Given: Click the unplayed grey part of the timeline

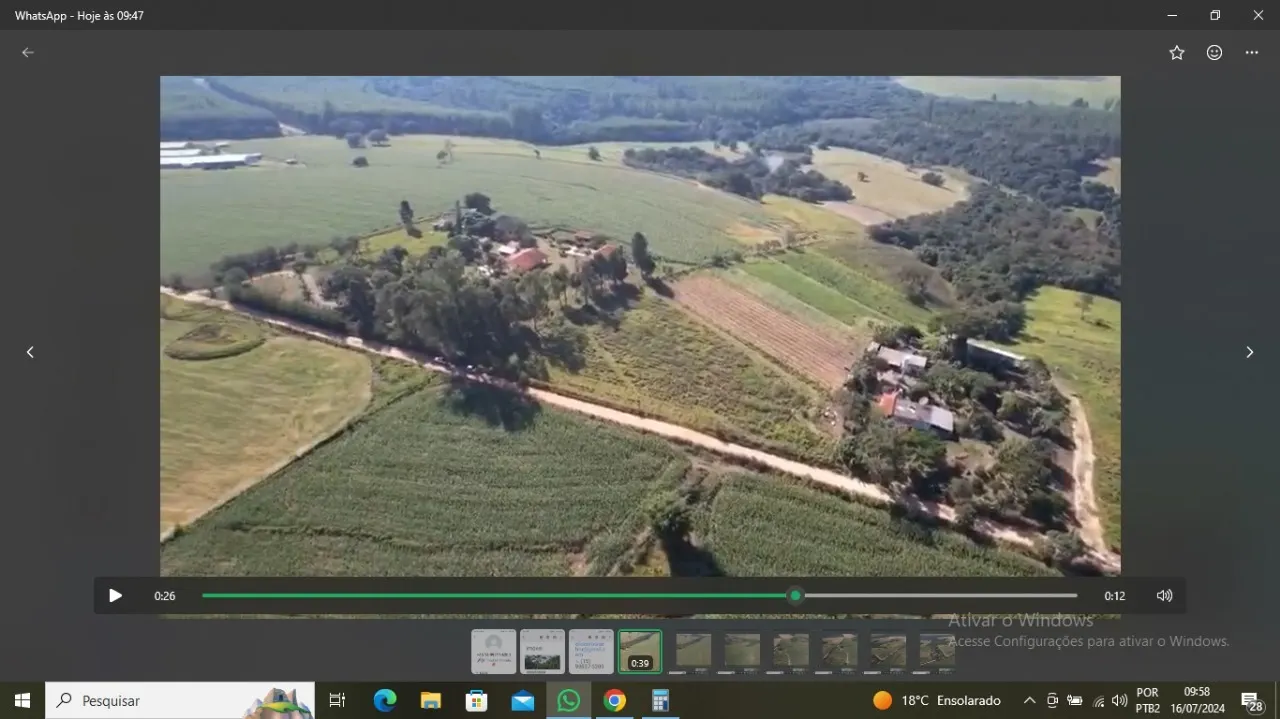Looking at the screenshot, I should (940, 596).
